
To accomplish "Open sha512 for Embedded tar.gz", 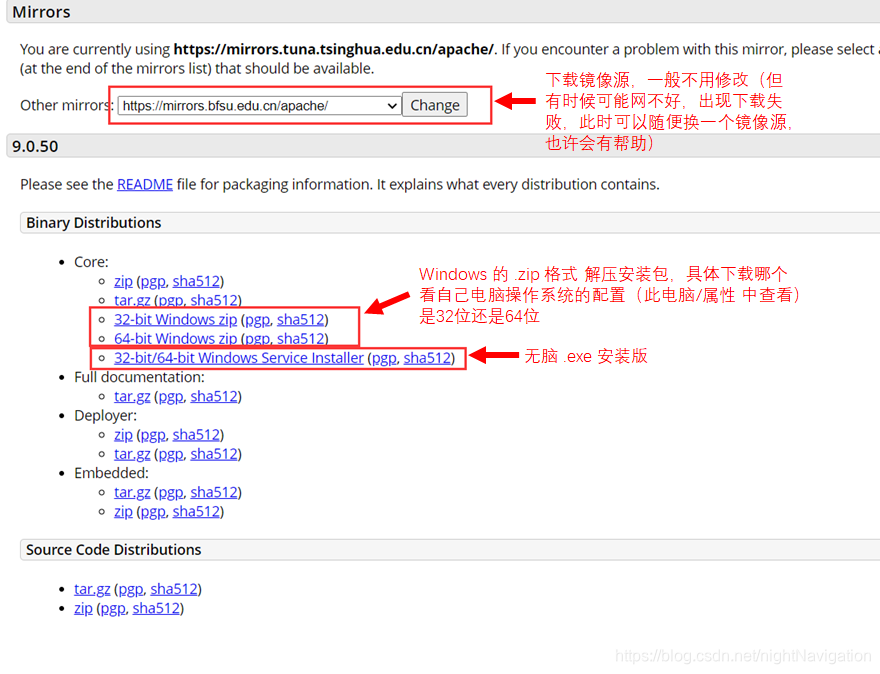I will pyautogui.click(x=214, y=492).
